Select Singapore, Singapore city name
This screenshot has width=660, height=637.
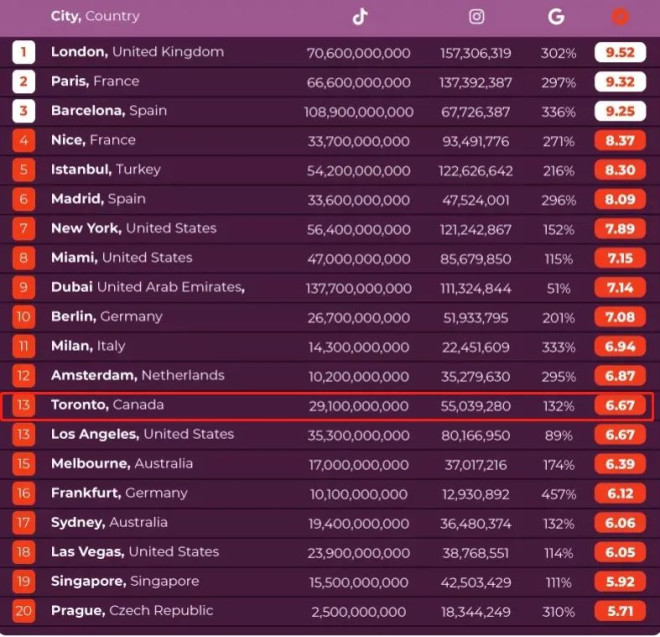coord(125,581)
